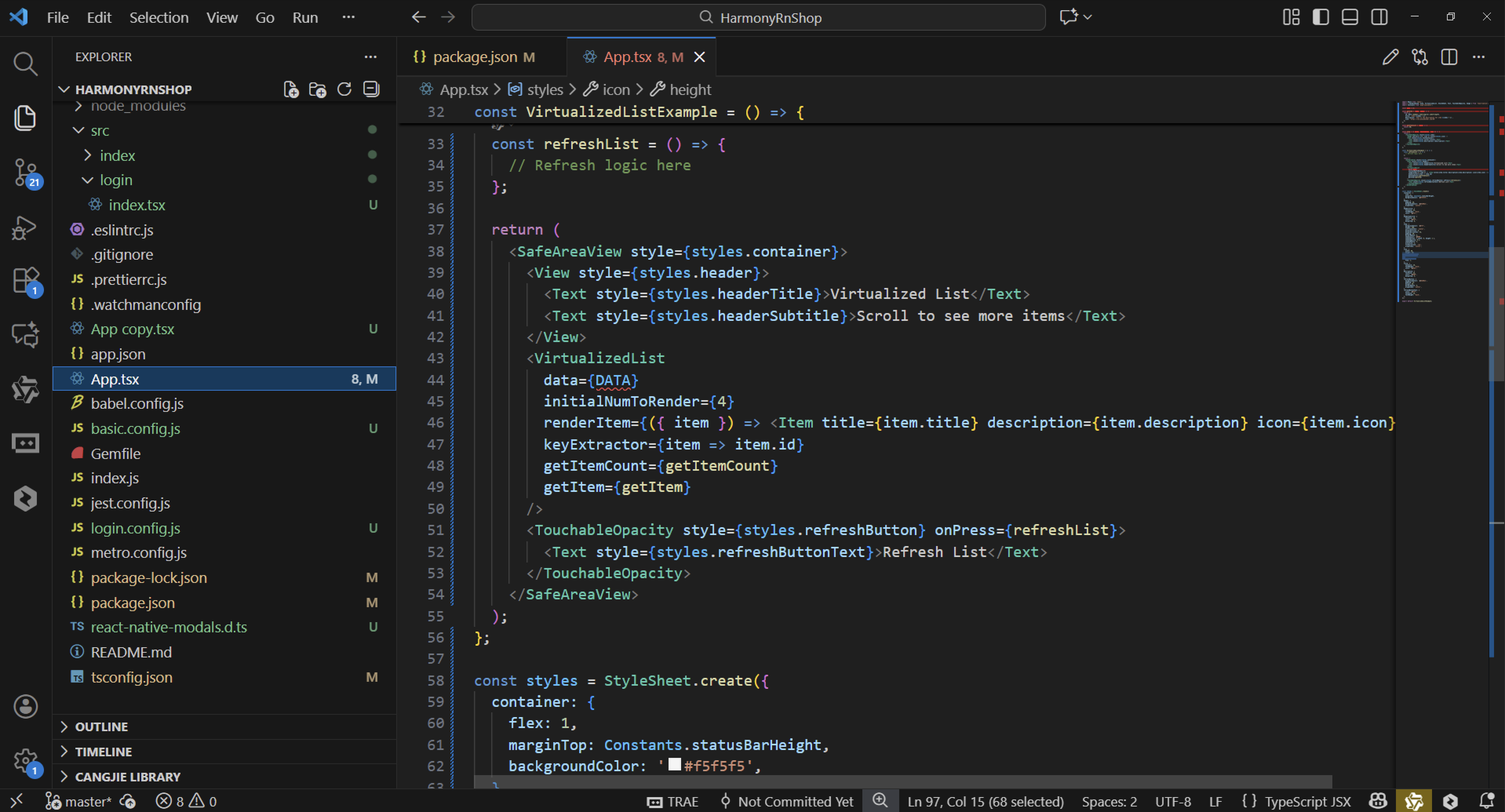Click the #f5f5f5 color swatch
Viewport: 1505px width, 812px height.
(674, 765)
